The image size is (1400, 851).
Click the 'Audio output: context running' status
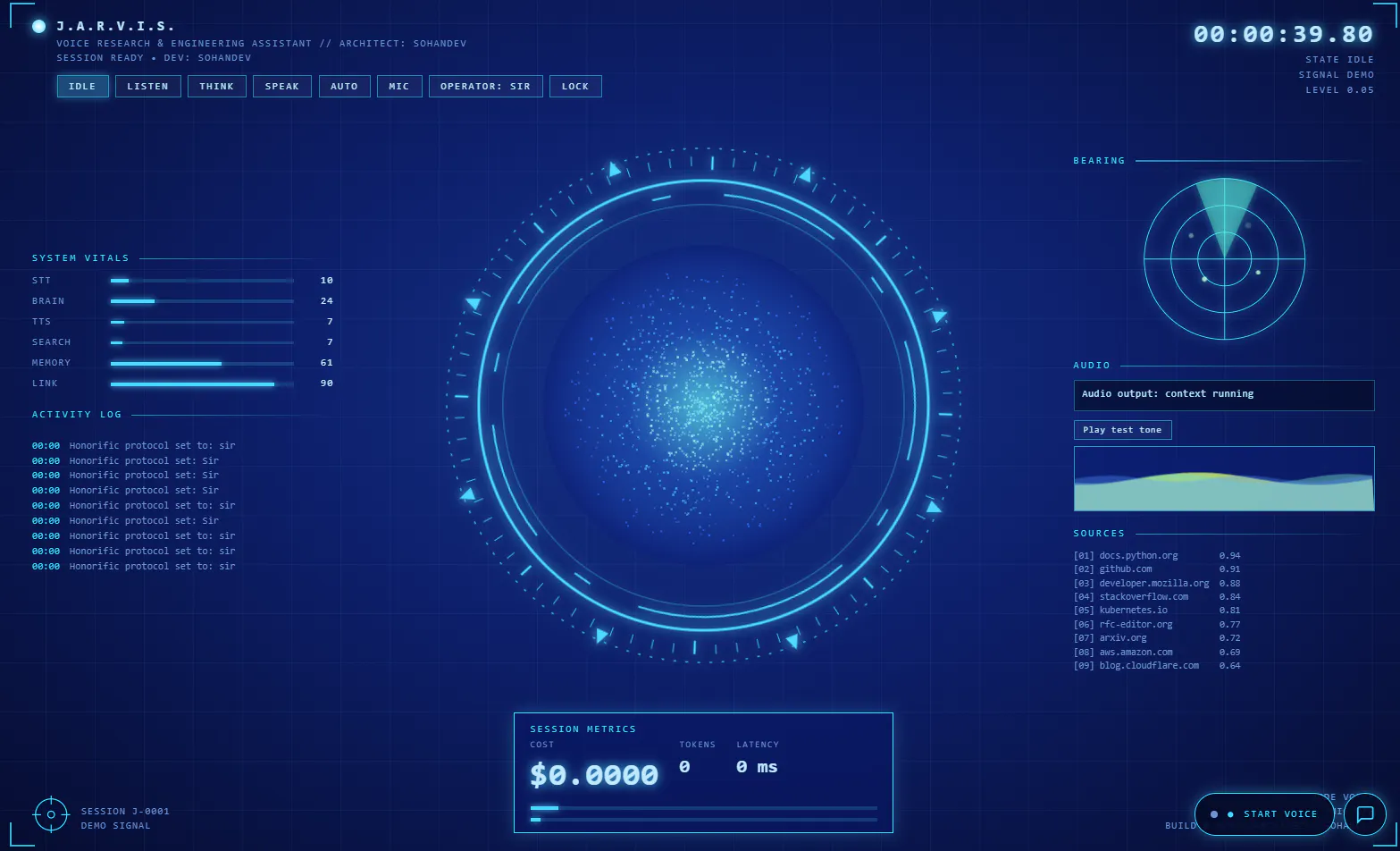tap(1224, 395)
